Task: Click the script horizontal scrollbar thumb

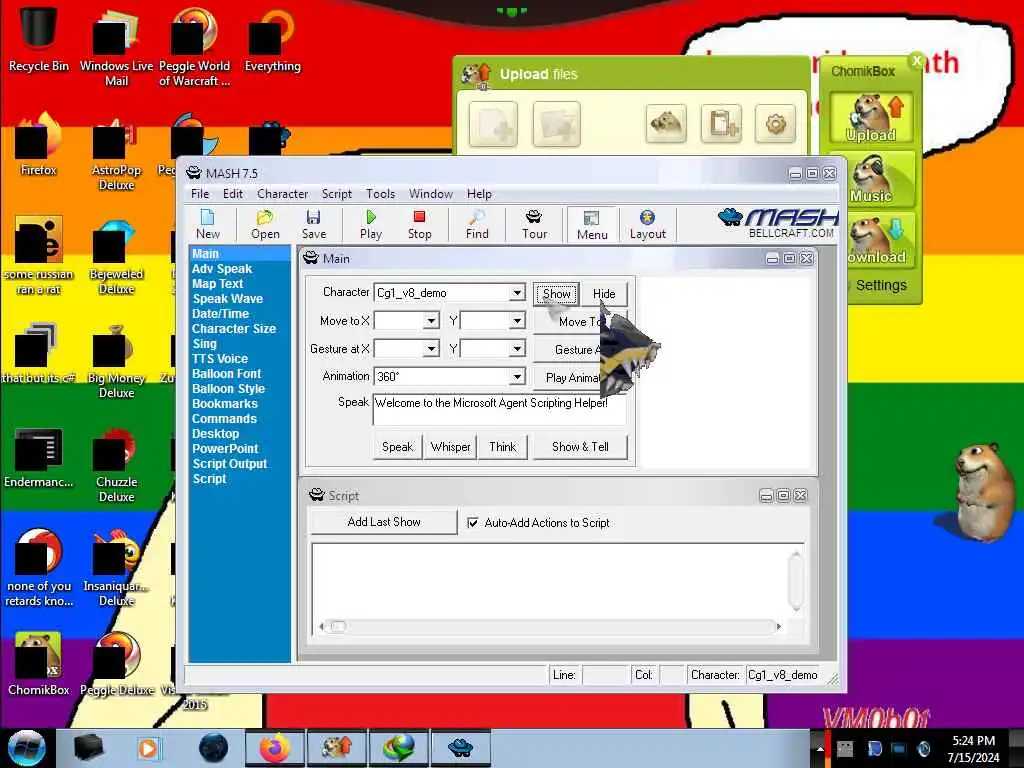Action: [x=338, y=626]
